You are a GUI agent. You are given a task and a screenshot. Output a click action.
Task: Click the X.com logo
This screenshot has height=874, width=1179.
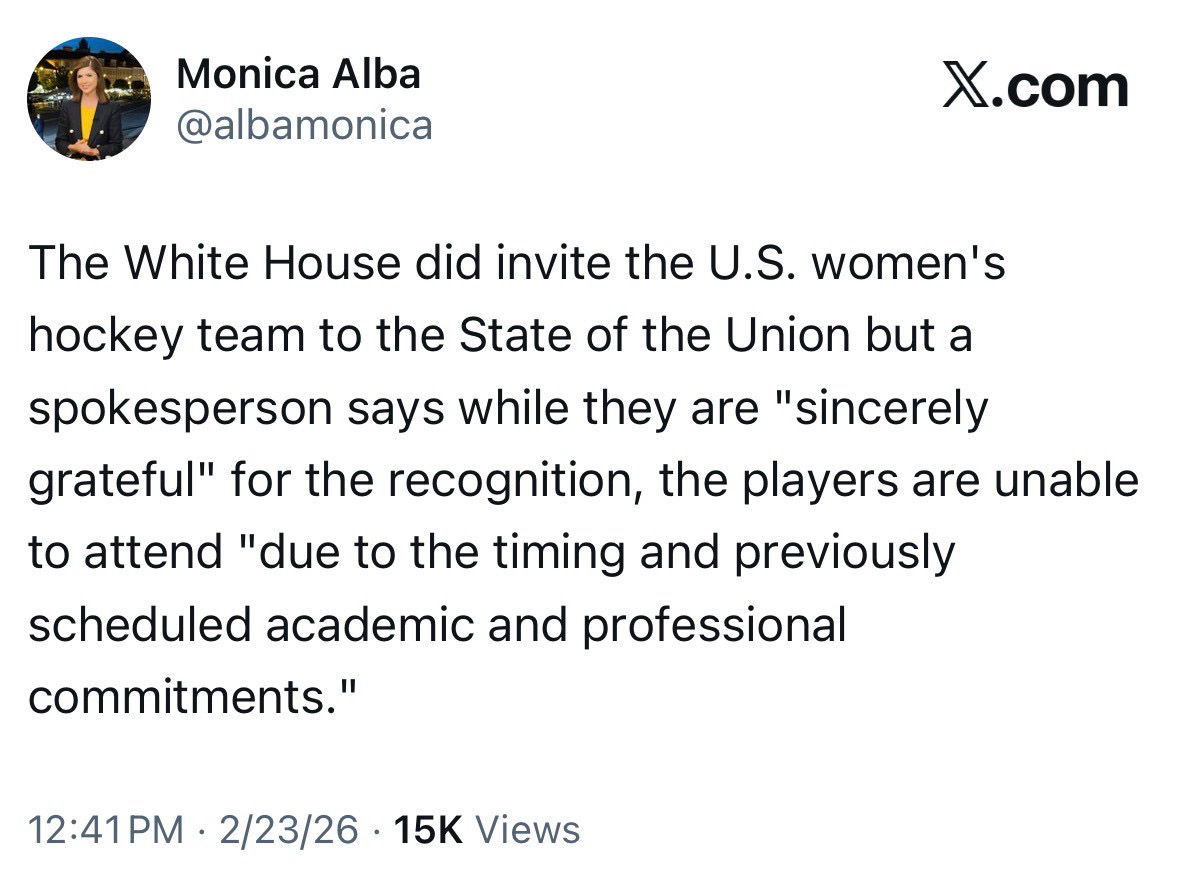(1035, 86)
